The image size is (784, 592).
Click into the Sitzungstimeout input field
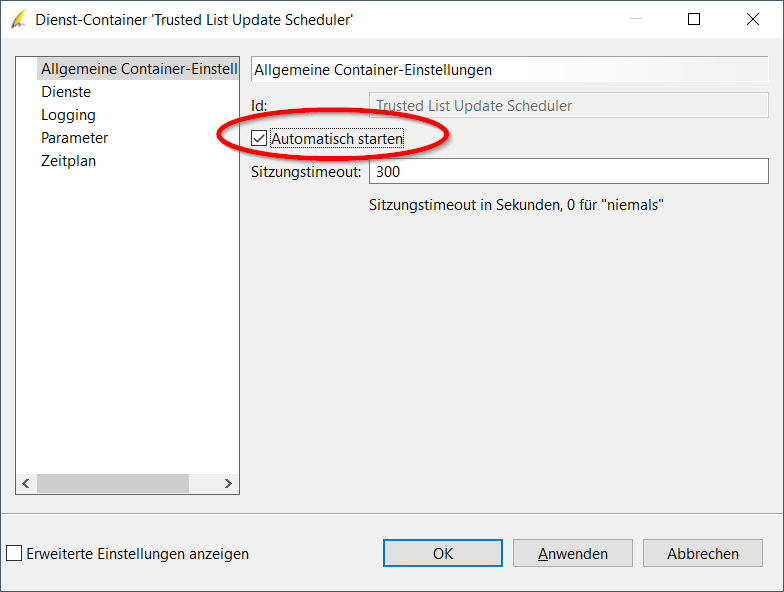(568, 172)
